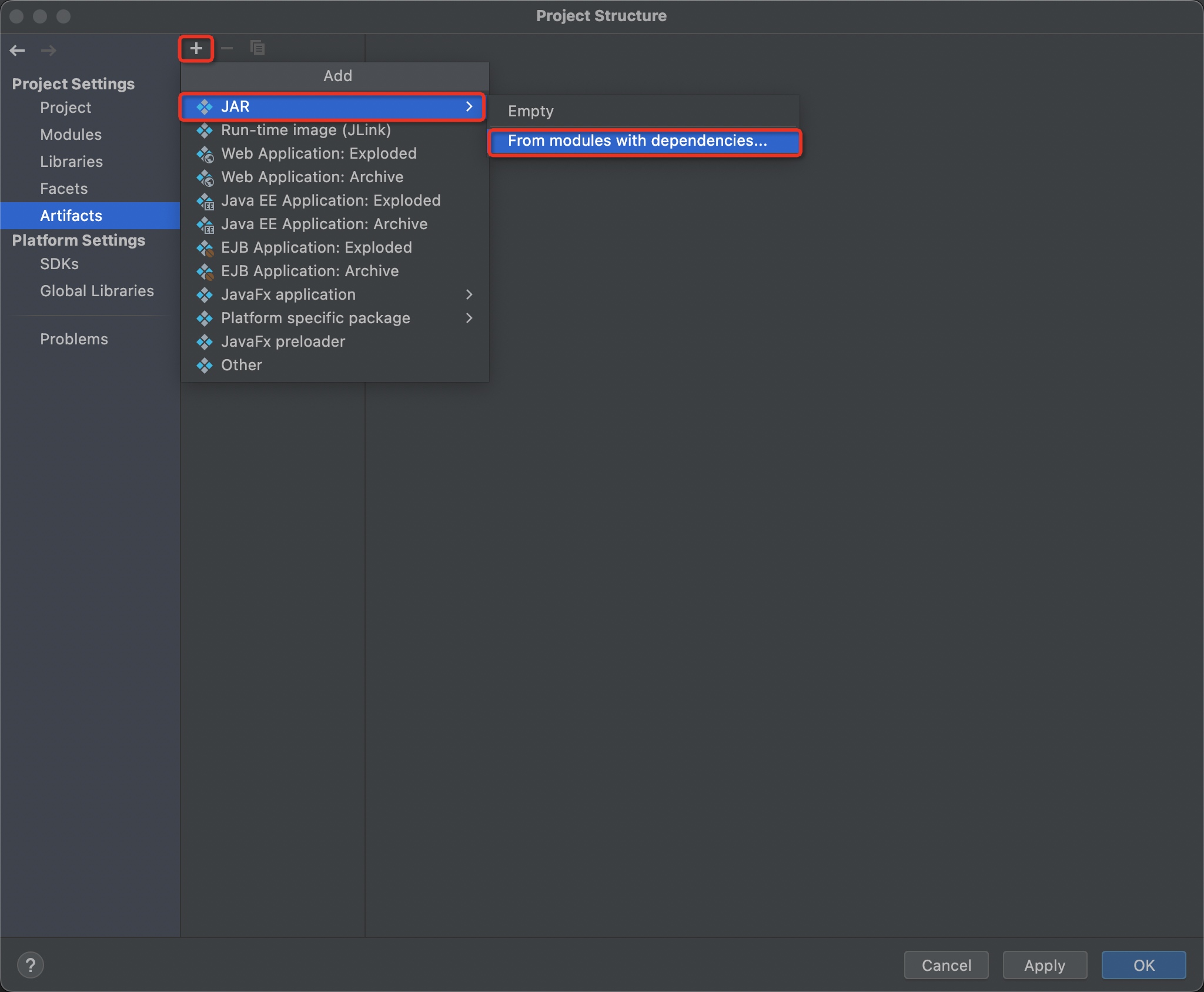The image size is (1204, 992).
Task: Go to the SDKs platform settings
Action: point(59,264)
